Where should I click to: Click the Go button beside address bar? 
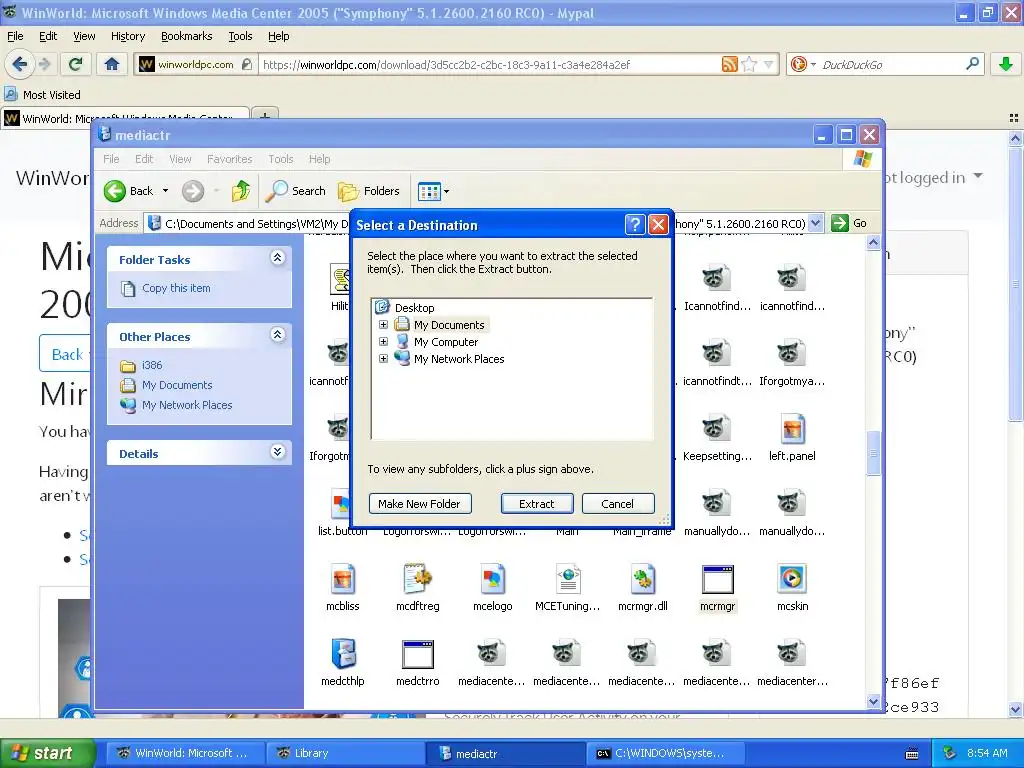849,223
